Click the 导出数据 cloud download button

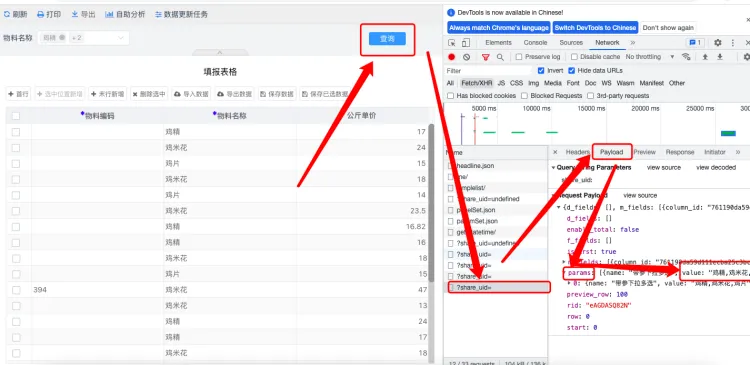pyautogui.click(x=234, y=94)
